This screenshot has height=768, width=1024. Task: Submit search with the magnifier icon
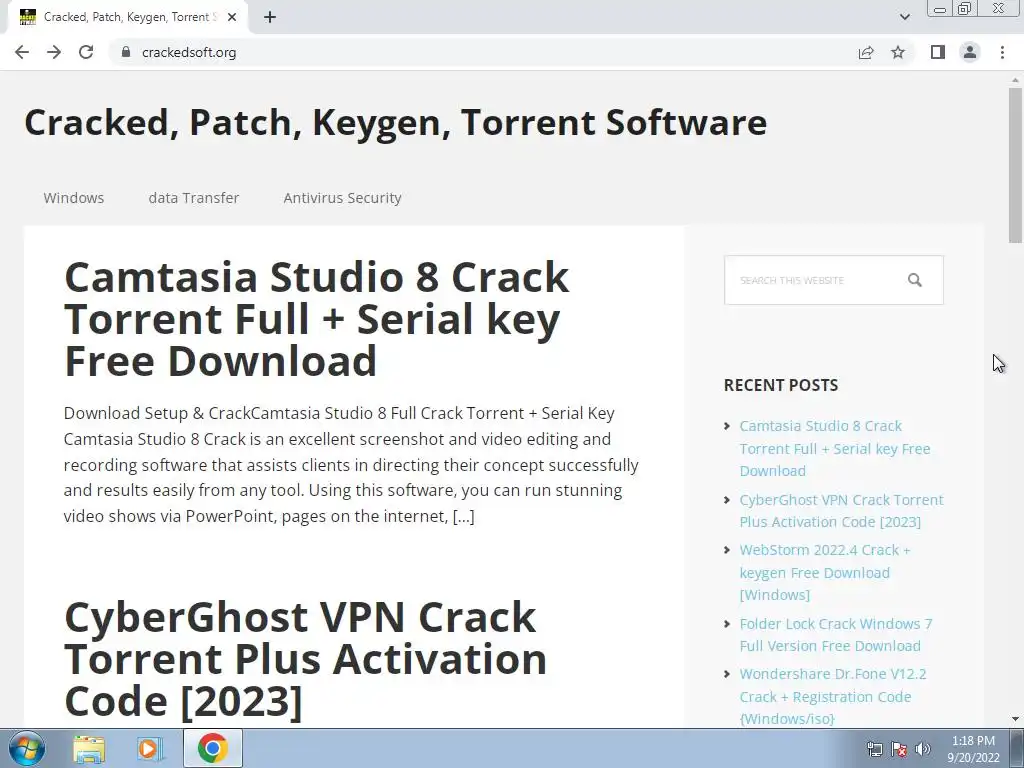[x=915, y=280]
